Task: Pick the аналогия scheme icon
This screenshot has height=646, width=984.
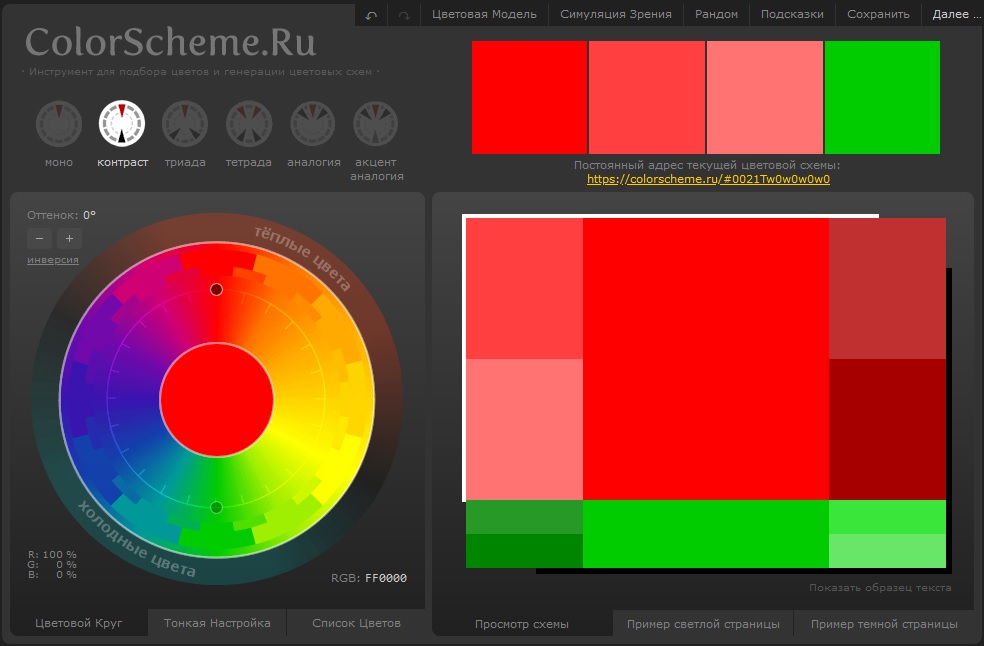Action: (x=313, y=124)
